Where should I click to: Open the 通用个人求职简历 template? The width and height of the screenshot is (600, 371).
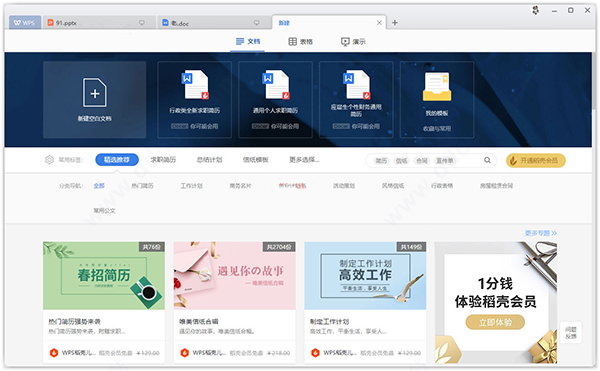(x=275, y=99)
